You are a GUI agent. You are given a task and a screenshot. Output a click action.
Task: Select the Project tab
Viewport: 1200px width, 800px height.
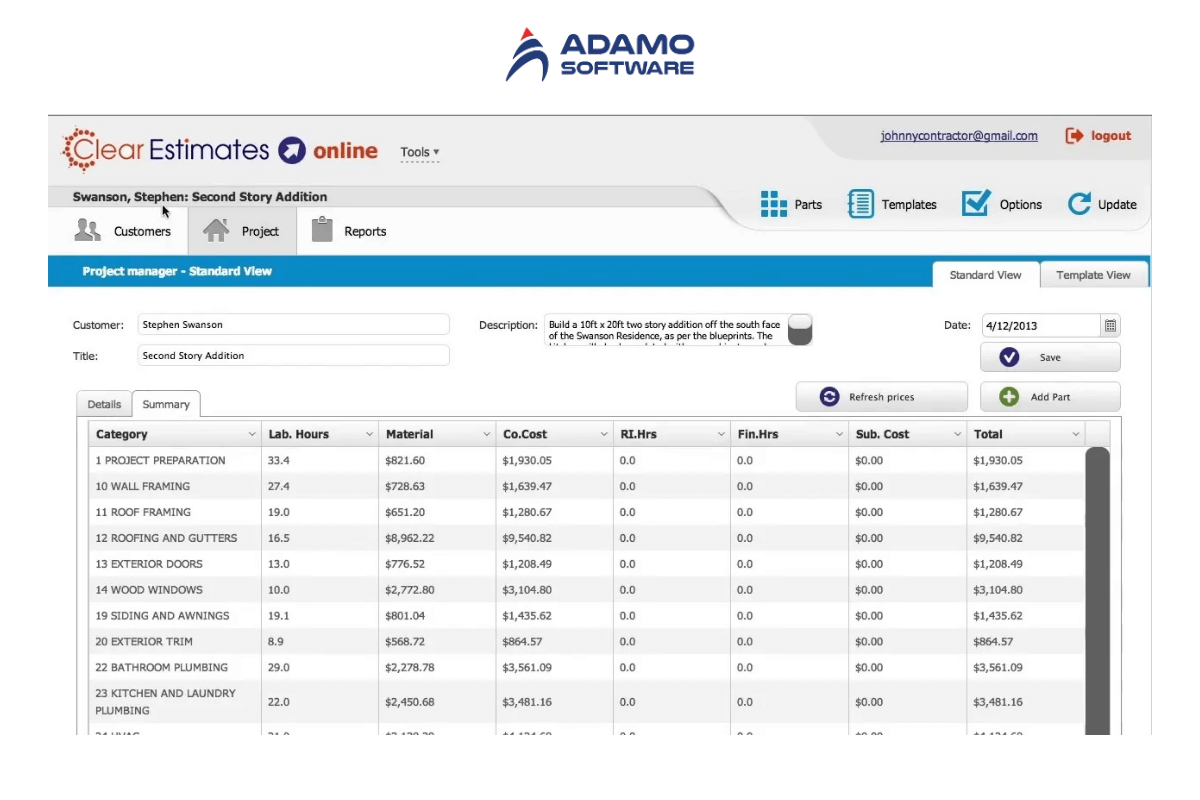click(242, 231)
